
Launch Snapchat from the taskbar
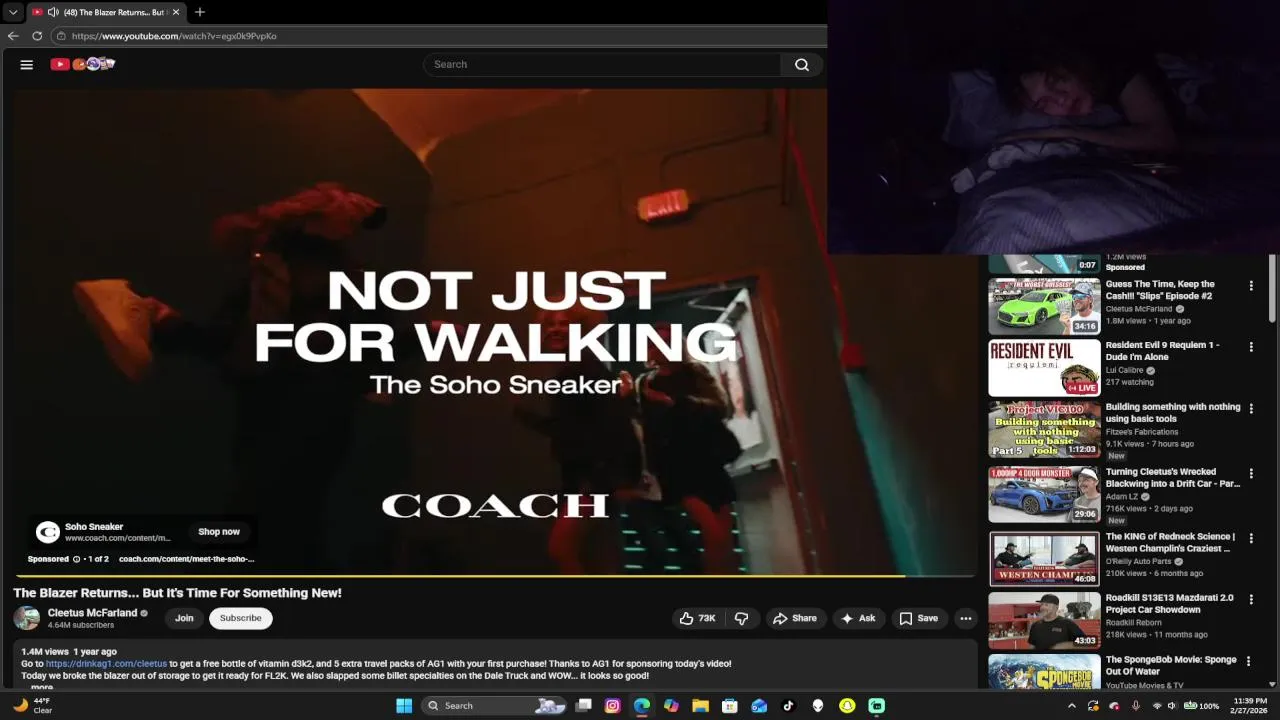point(847,705)
